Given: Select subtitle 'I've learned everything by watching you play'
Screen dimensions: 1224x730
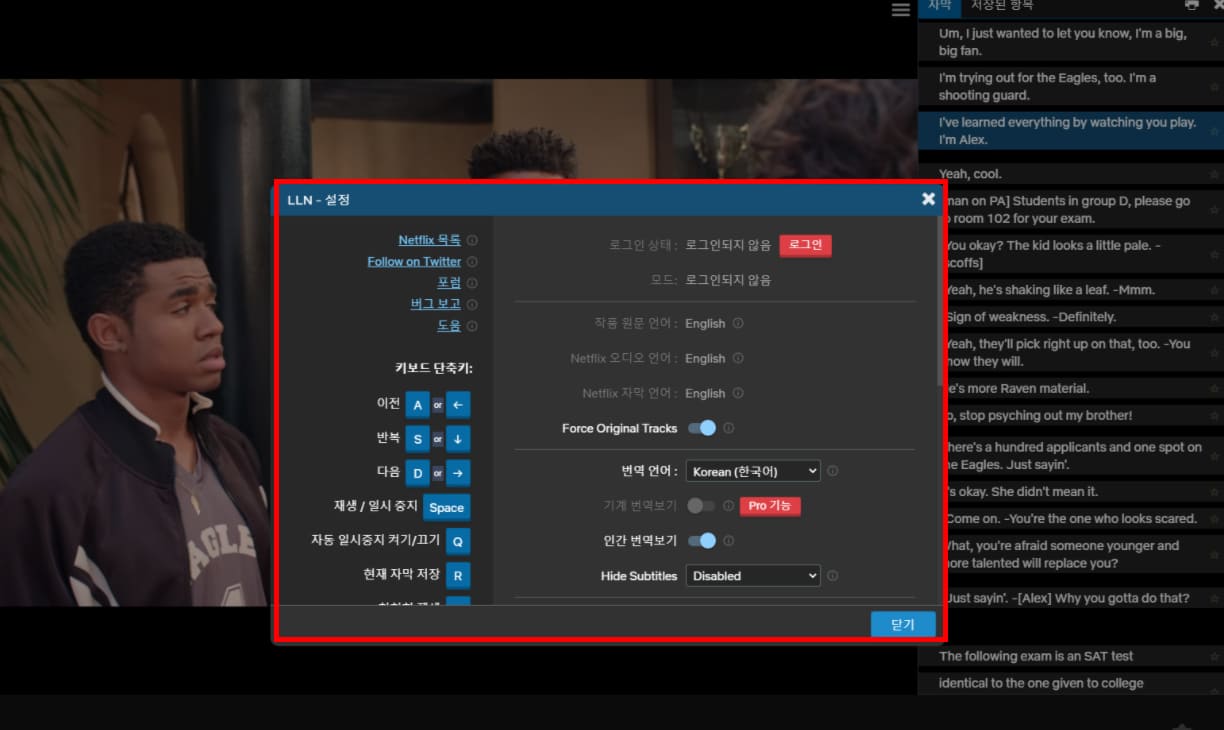Looking at the screenshot, I should [1071, 131].
